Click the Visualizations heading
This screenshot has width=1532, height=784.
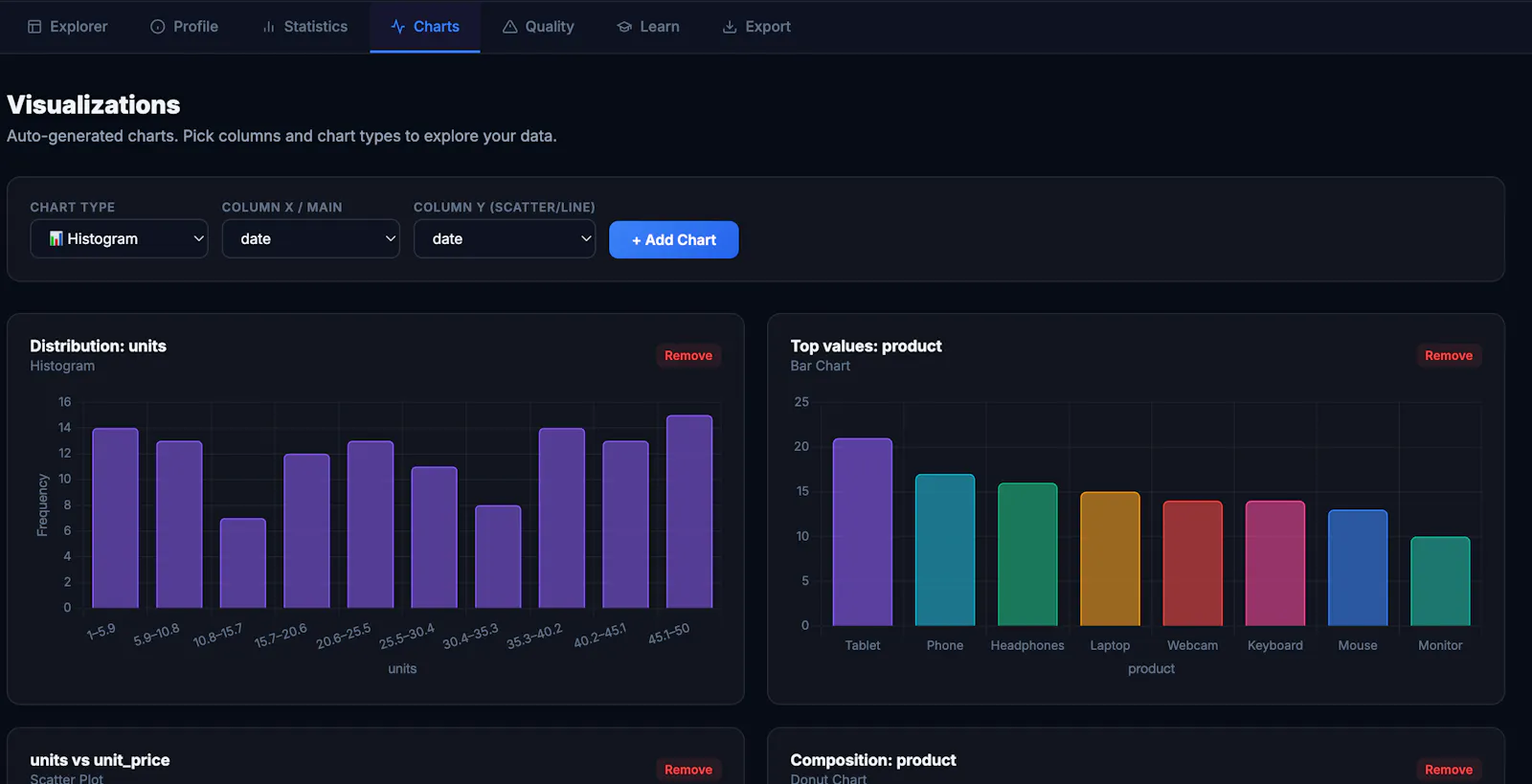click(x=94, y=104)
